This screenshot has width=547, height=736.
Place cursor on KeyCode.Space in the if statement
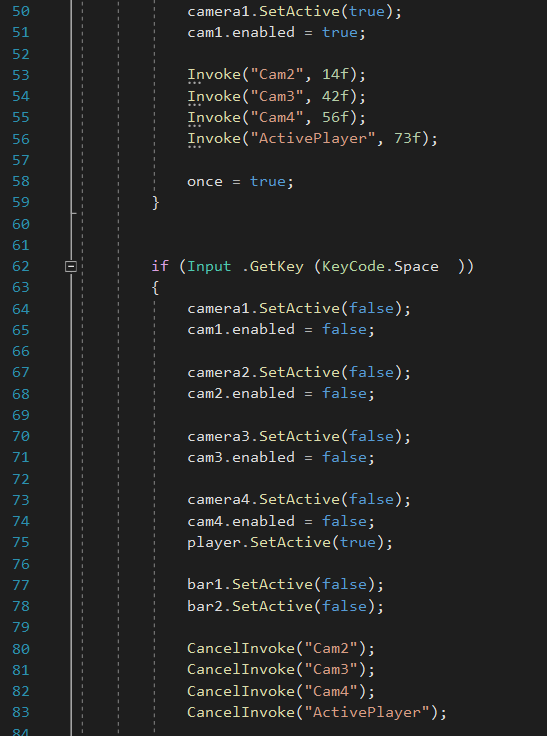[380, 267]
